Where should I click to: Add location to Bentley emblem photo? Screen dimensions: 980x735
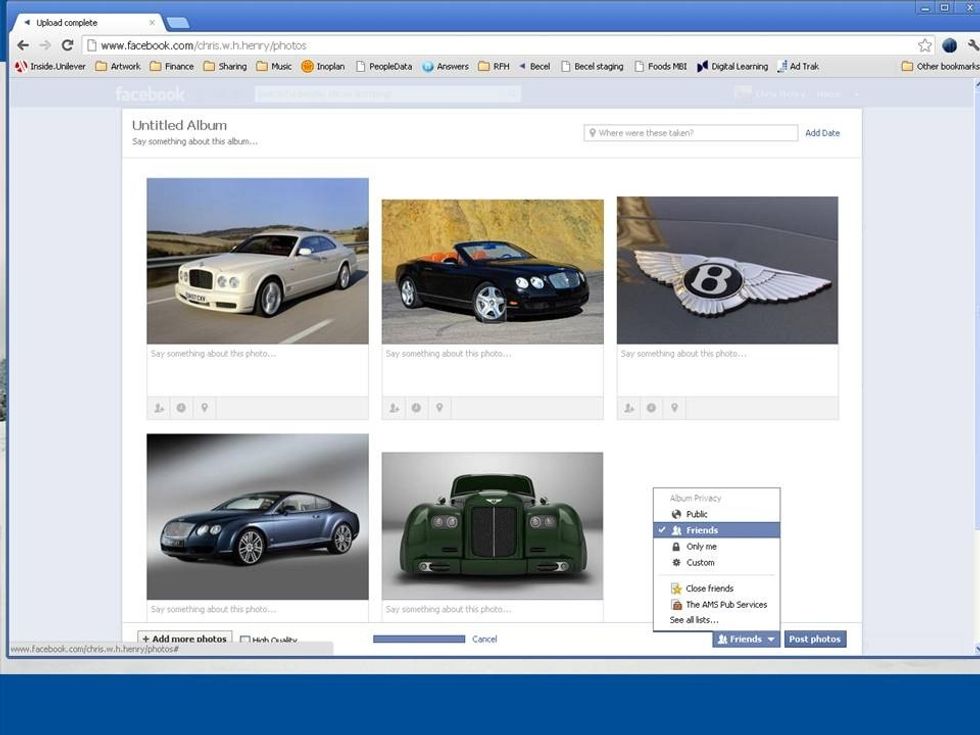tap(674, 408)
